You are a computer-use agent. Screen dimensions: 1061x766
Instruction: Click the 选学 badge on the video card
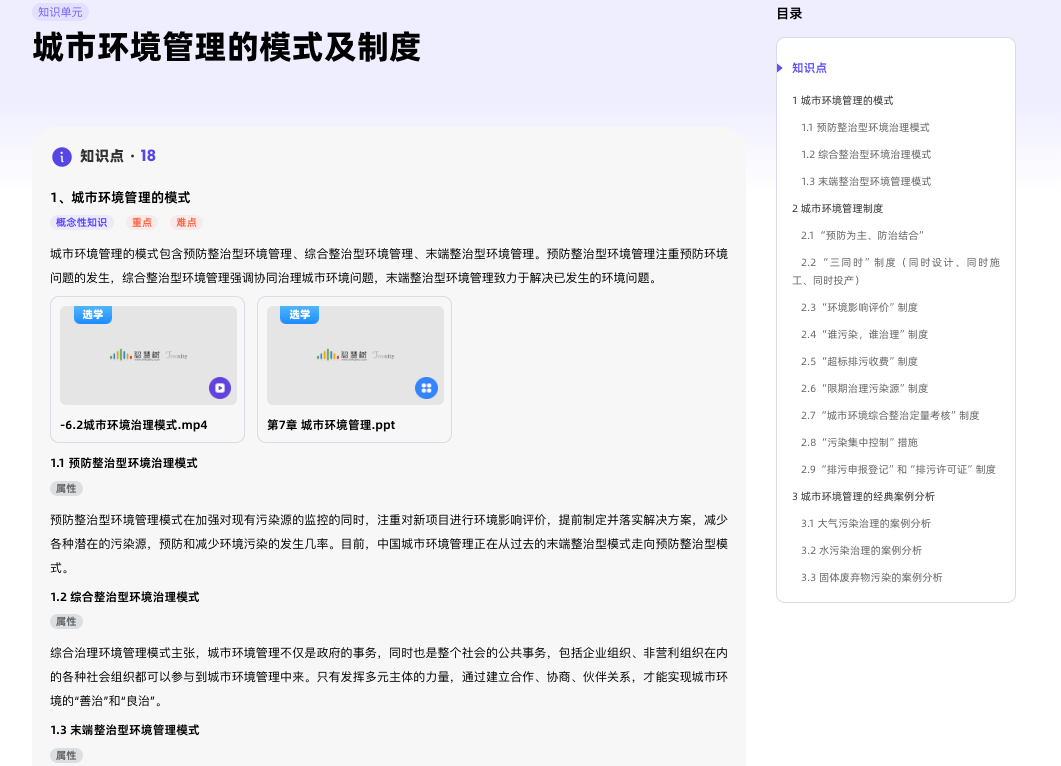click(x=93, y=315)
